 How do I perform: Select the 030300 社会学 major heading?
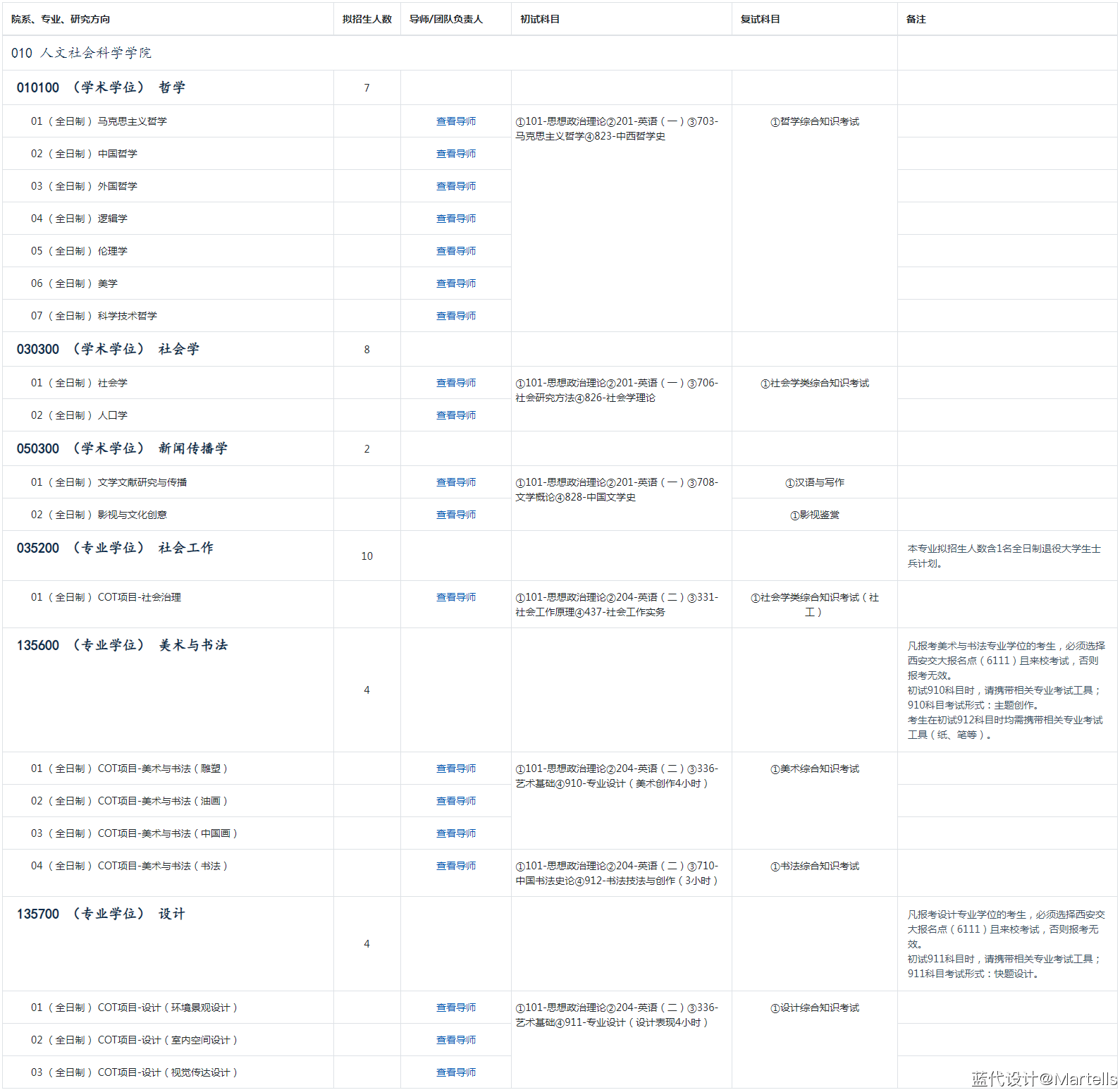[108, 349]
